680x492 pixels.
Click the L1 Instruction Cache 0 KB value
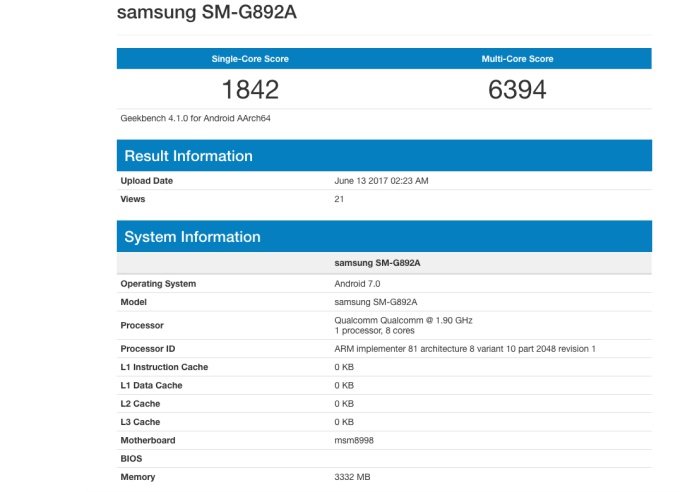point(344,367)
